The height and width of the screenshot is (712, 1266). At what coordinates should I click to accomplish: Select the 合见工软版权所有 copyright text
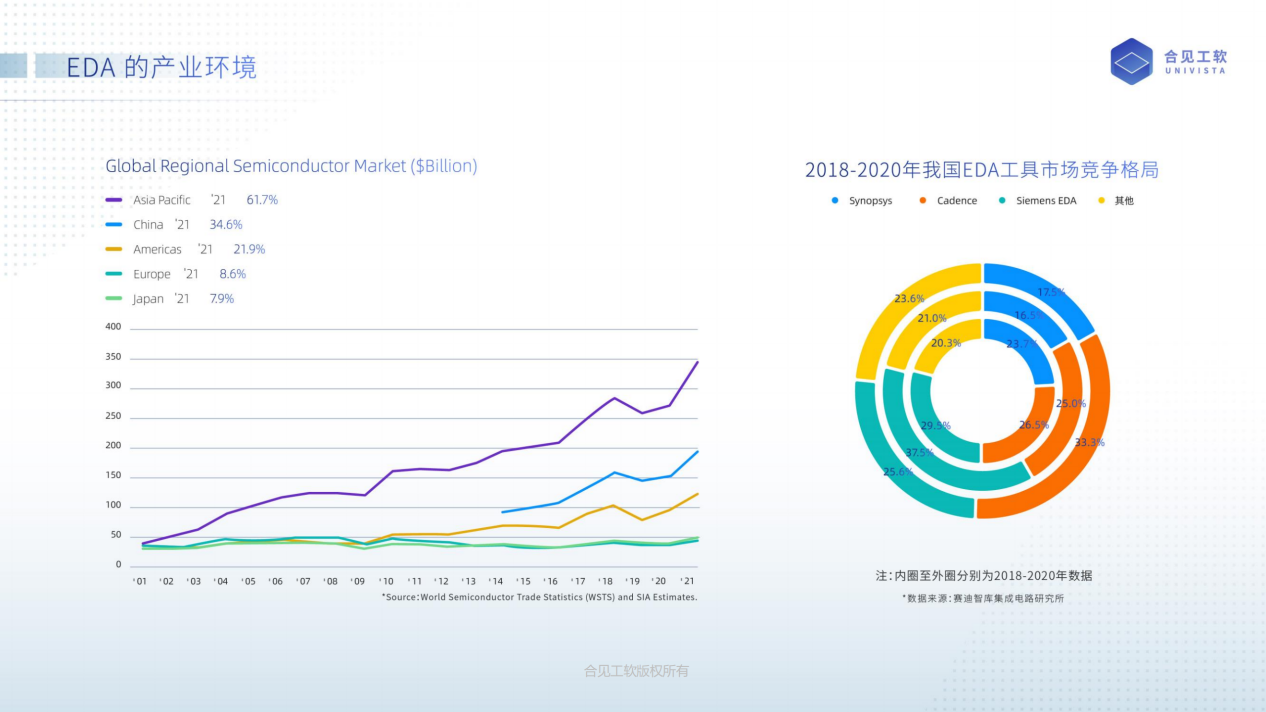click(636, 671)
